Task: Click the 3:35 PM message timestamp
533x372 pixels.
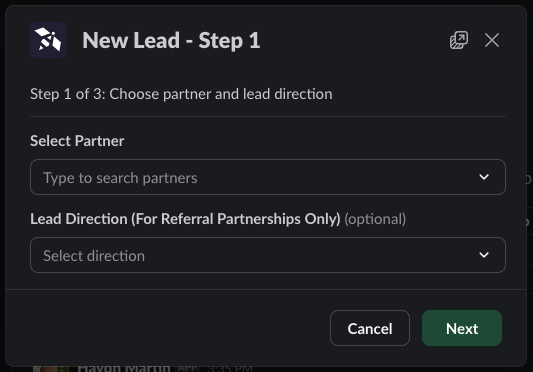Action: pos(230,368)
